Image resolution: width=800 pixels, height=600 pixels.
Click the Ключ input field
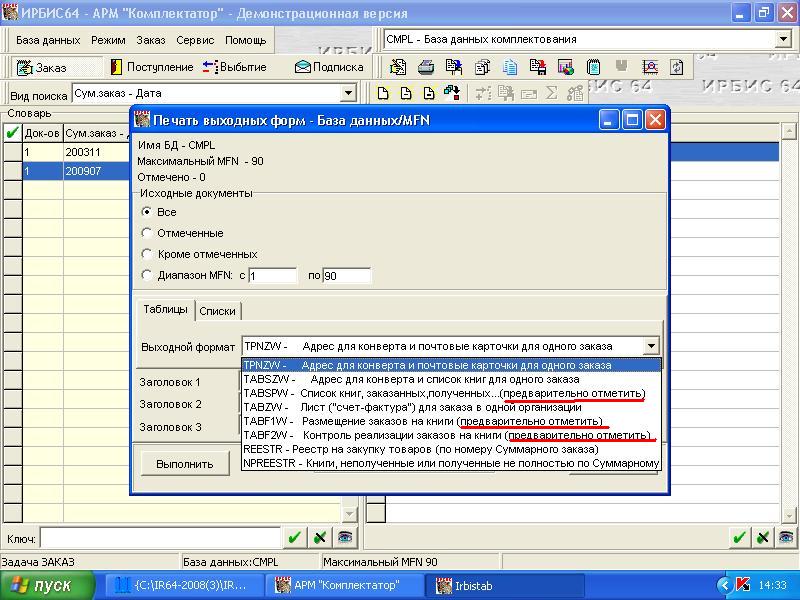(160, 538)
